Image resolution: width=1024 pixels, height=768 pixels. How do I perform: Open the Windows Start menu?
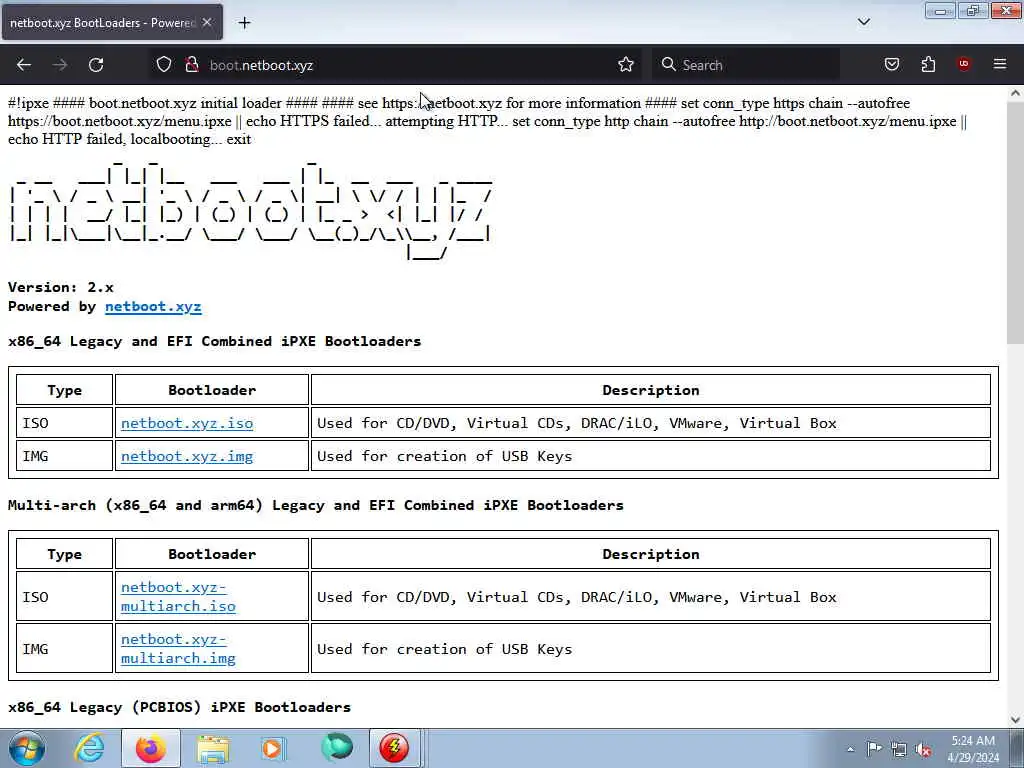pos(27,748)
